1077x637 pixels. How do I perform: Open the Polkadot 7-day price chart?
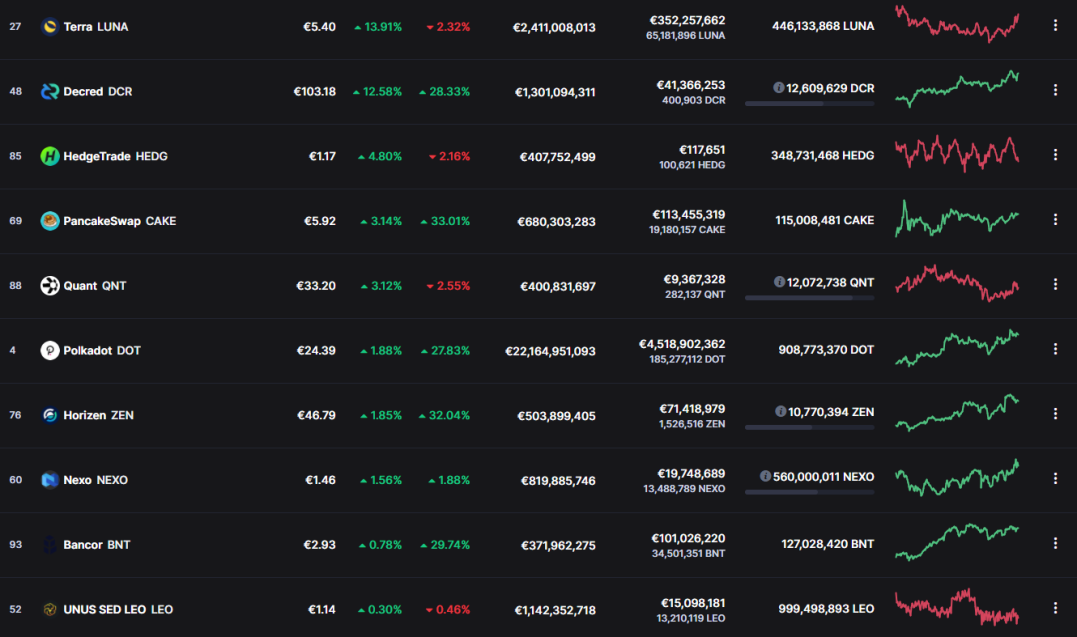957,348
